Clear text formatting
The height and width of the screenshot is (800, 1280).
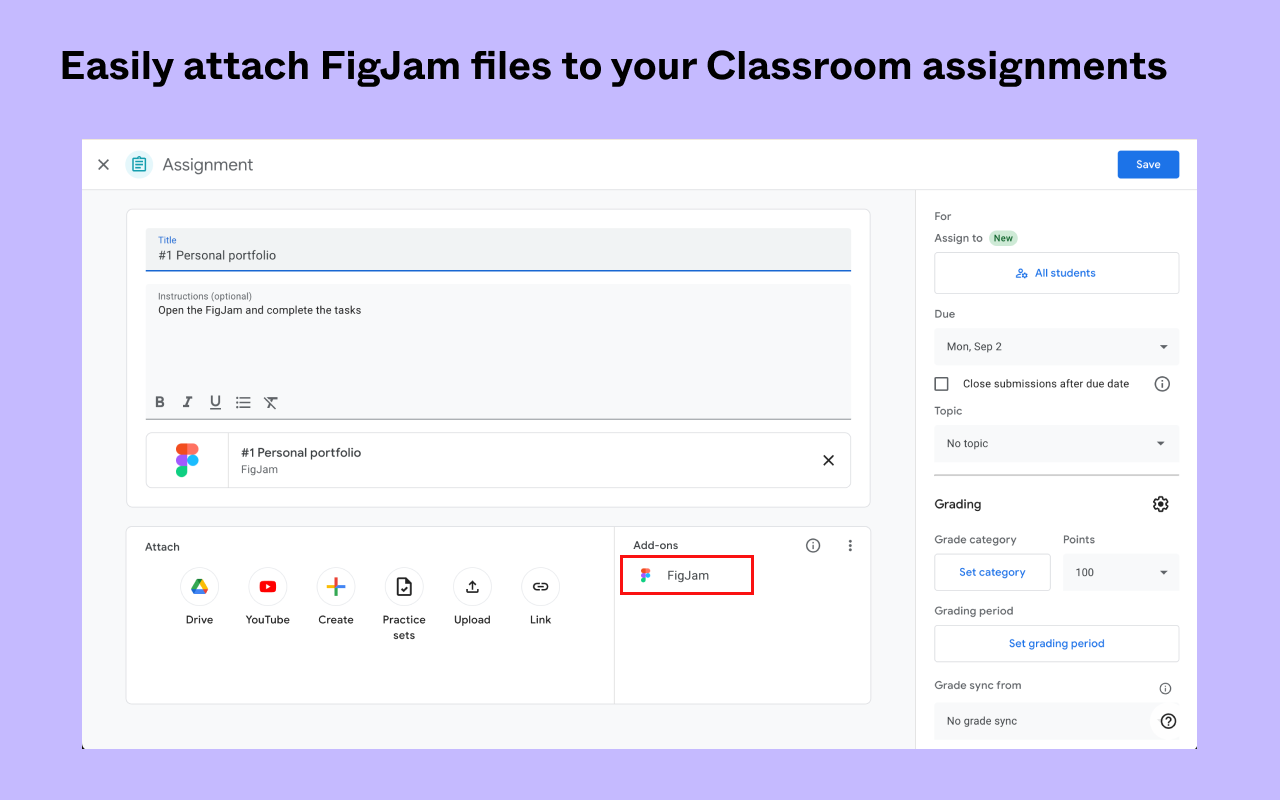[271, 402]
